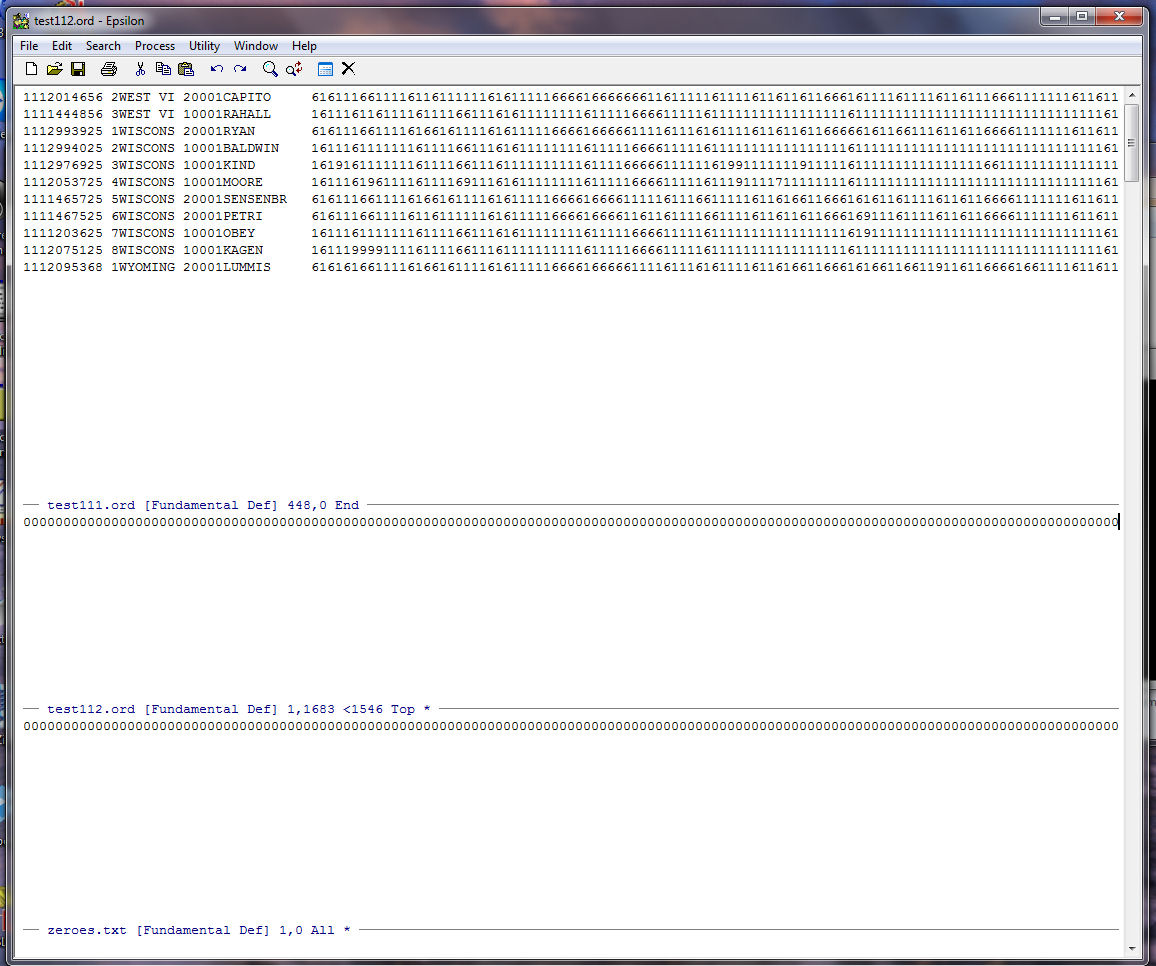Click the Copy toolbar icon
The height and width of the screenshot is (966, 1156).
(163, 69)
